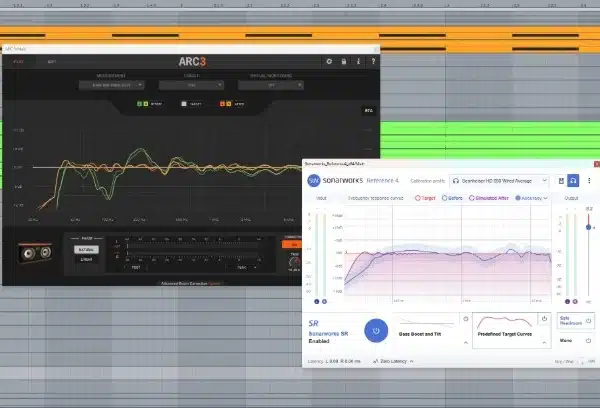
Task: Click the Zero Latency waveform icon
Action: tap(375, 361)
